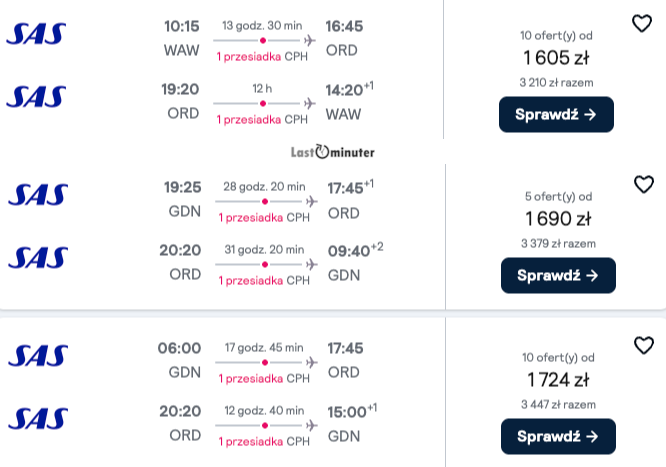Screen dimensions: 666x467
Task: Click SAS logo of 20:20 flight arriving 15:00
Action: pos(38,419)
